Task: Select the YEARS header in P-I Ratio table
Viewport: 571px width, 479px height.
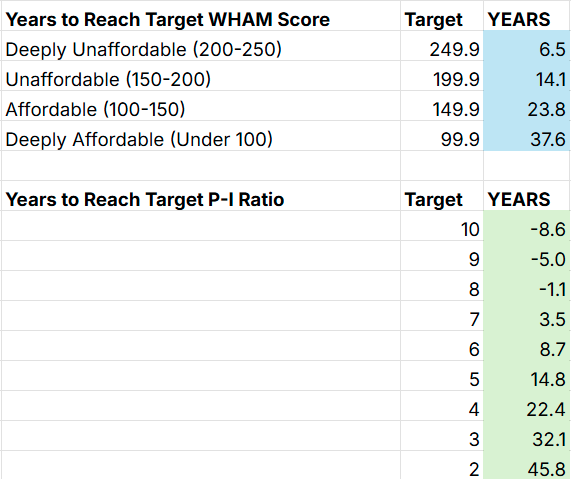Action: 527,196
